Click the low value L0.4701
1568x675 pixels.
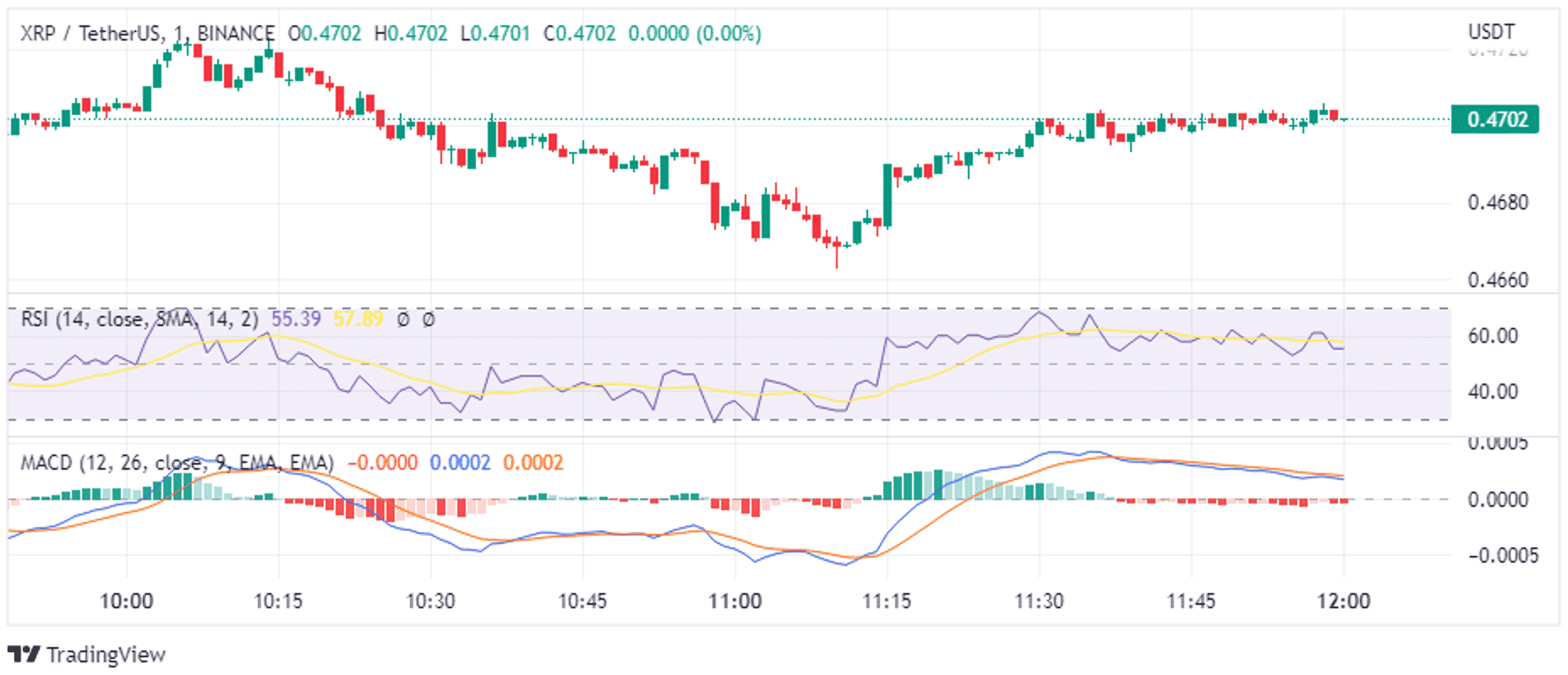click(x=495, y=34)
